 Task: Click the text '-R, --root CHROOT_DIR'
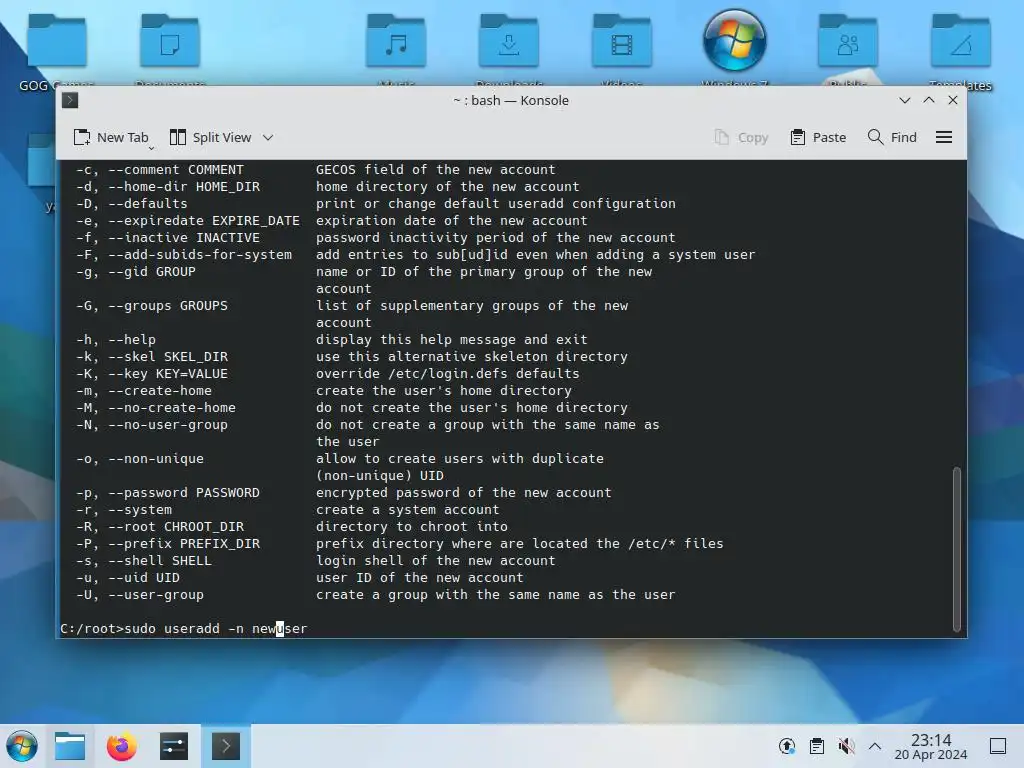pos(159,526)
